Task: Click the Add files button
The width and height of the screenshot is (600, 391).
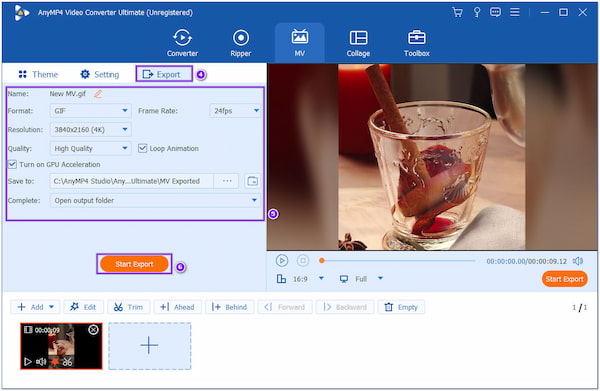Action: (x=30, y=307)
